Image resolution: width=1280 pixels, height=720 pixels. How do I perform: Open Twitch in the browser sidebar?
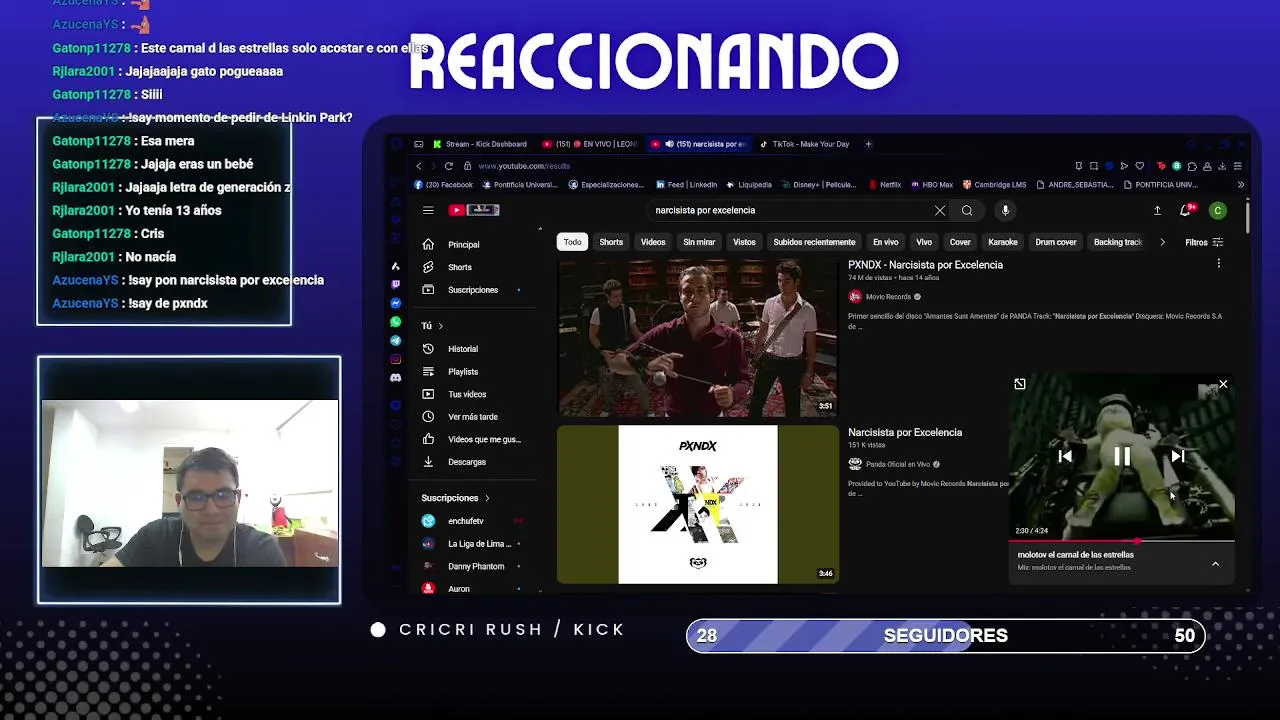coord(396,284)
